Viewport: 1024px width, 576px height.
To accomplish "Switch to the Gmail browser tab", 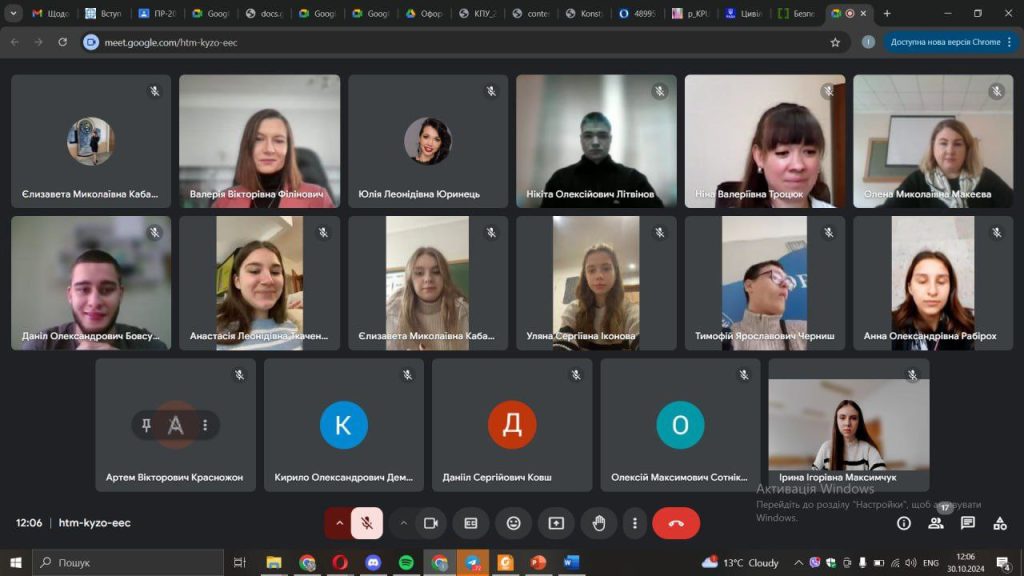I will coord(50,14).
